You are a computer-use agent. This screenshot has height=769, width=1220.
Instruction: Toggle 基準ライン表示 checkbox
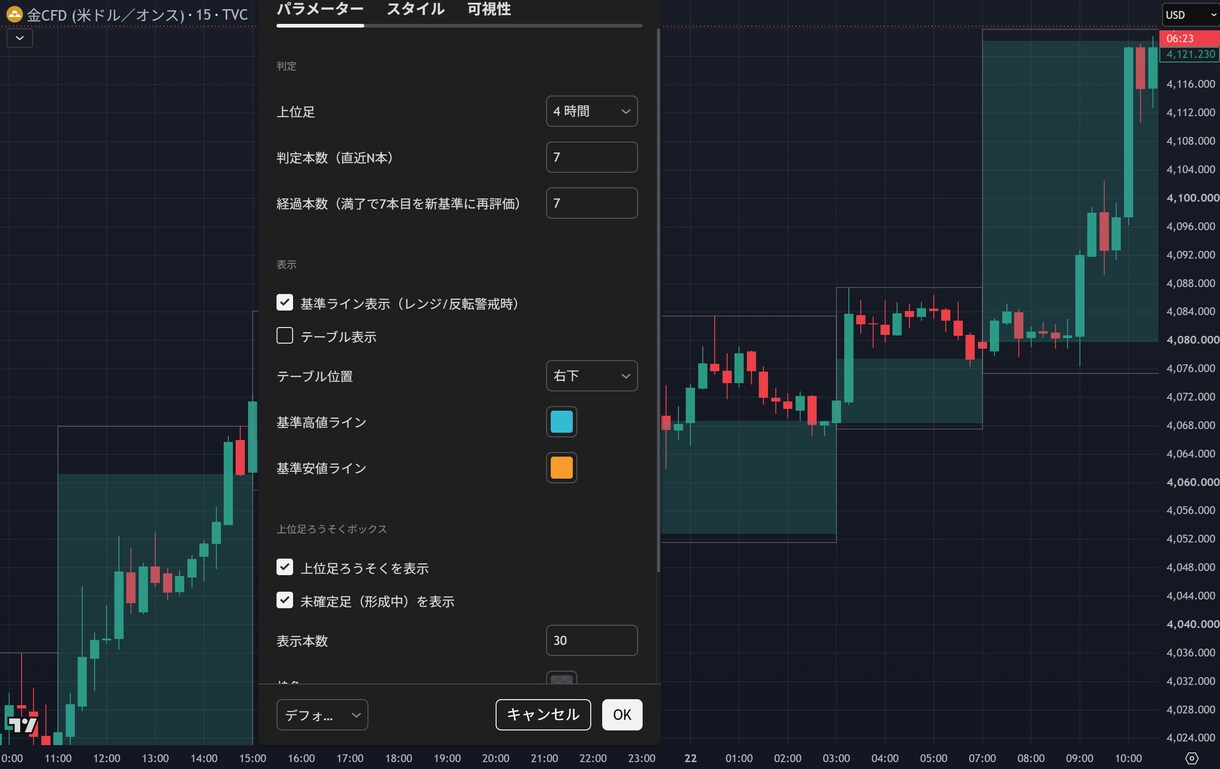click(285, 303)
